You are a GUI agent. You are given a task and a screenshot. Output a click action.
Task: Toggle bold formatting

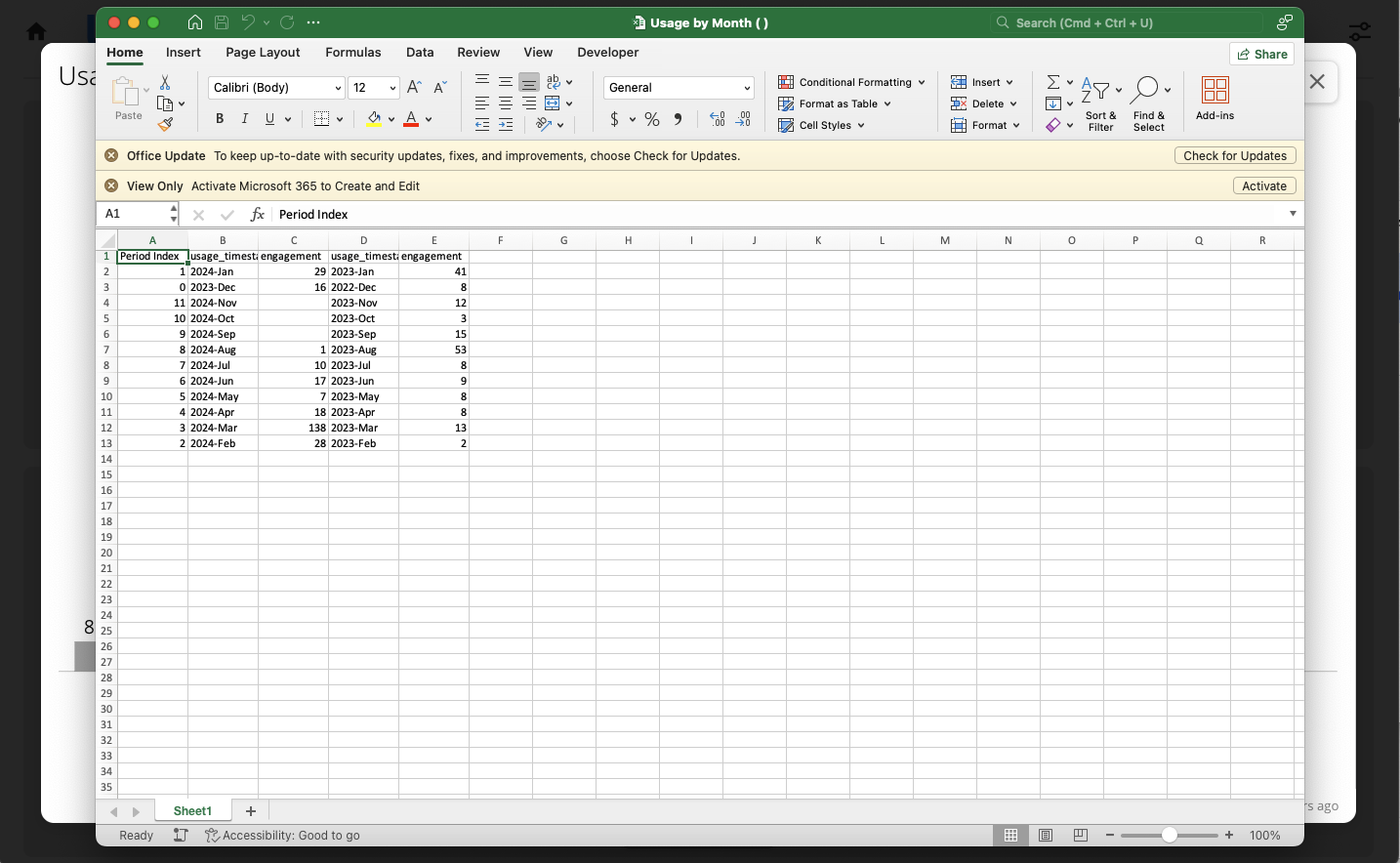(x=220, y=119)
